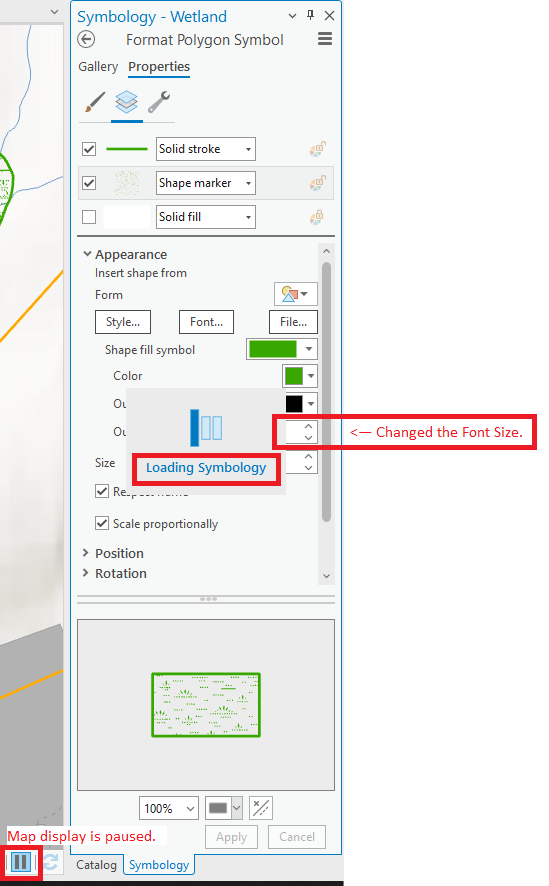Screen dimensions: 549x886
Task: Uncheck the Solid stroke layer checkbox
Action: tap(89, 149)
